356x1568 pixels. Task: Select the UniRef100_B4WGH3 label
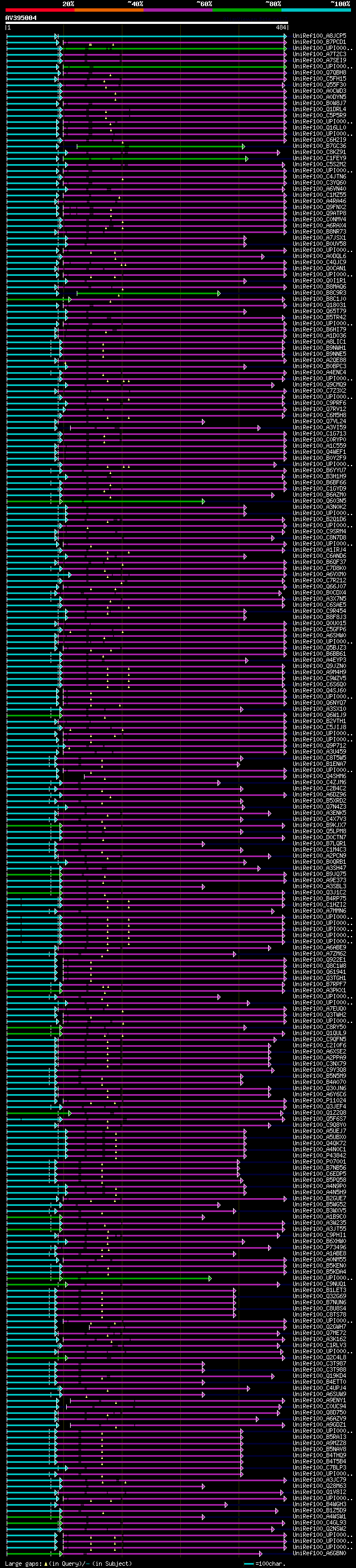[x=319, y=1504]
